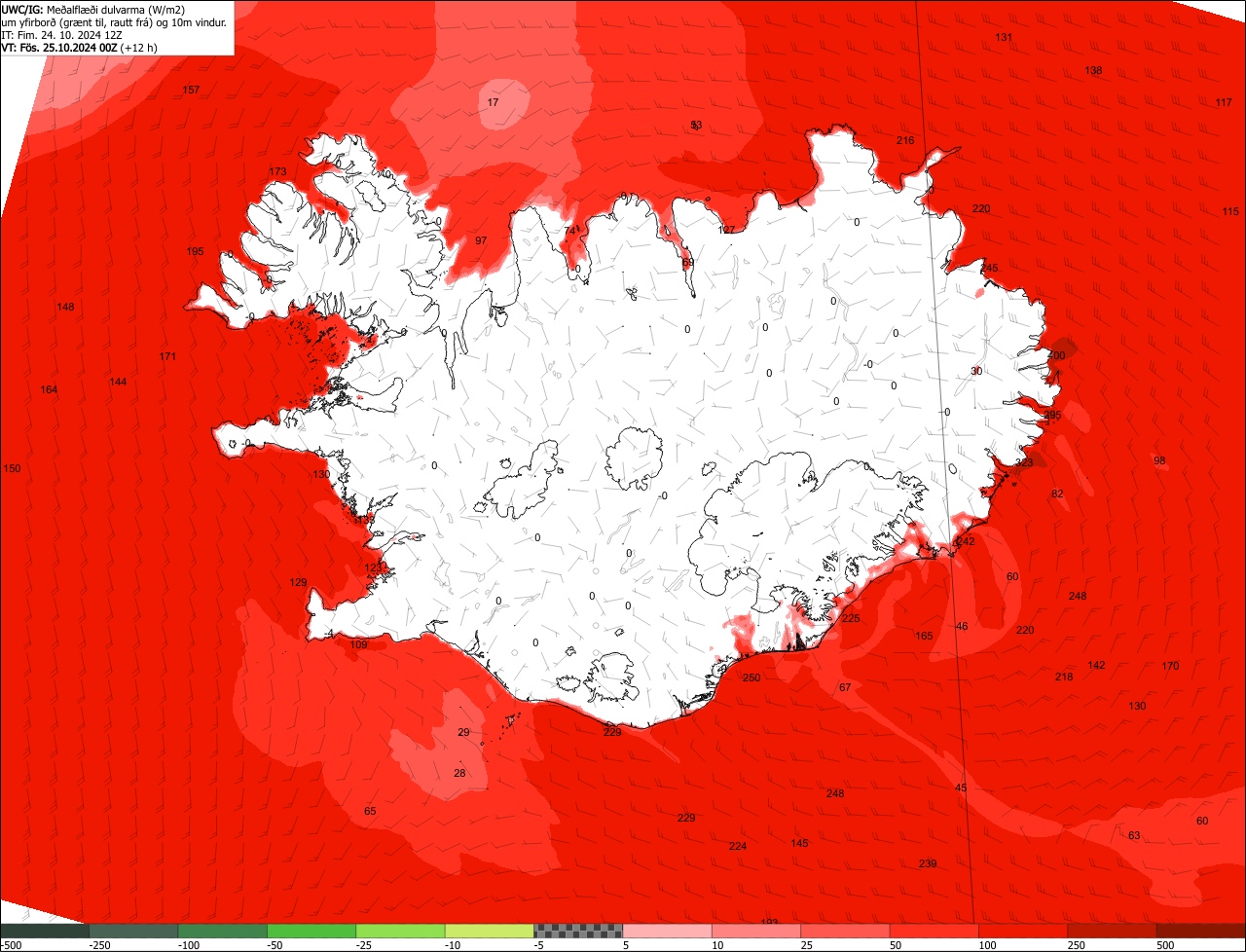
Task: Click the "-500" legend tick label
Action: pyautogui.click(x=11, y=945)
